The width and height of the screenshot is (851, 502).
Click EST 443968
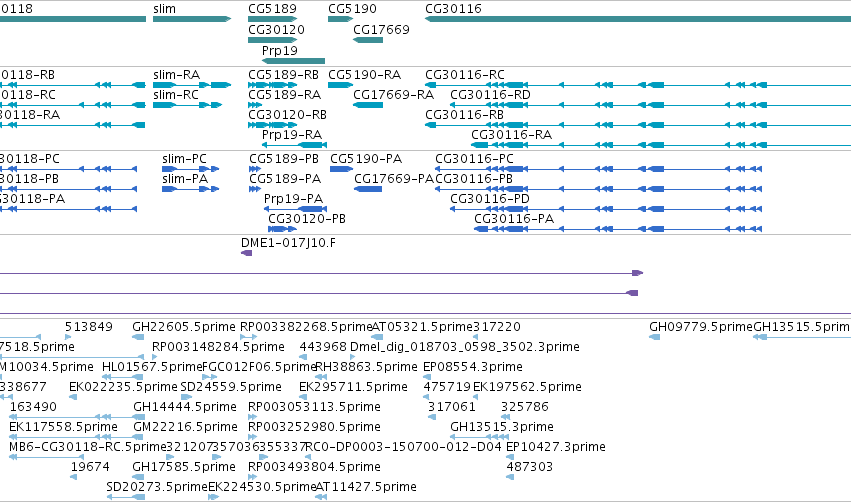(x=323, y=347)
